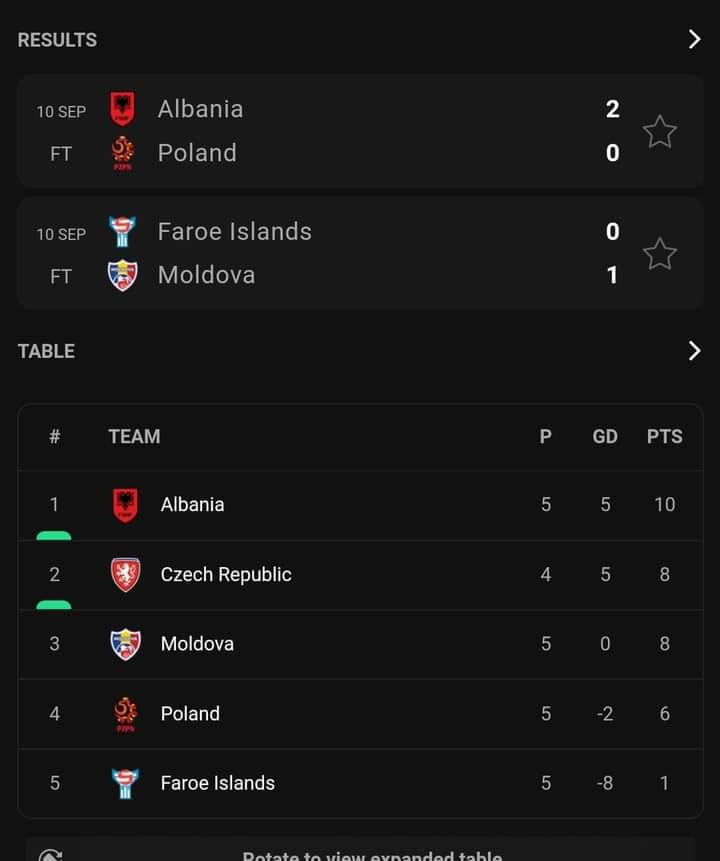Screen dimensions: 720x861
Task: Click the GD column header
Action: tap(605, 437)
